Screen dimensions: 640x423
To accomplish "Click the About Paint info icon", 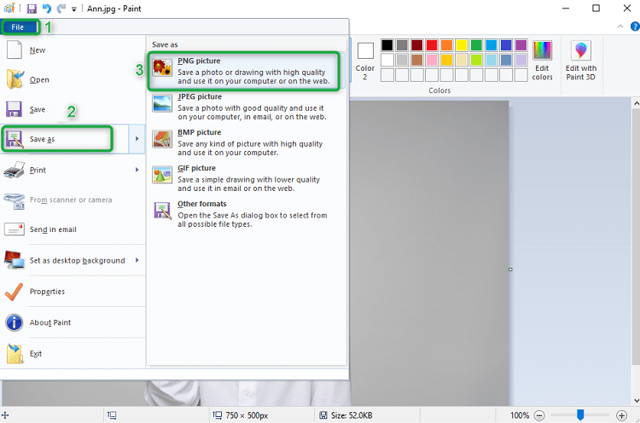I will pos(14,323).
